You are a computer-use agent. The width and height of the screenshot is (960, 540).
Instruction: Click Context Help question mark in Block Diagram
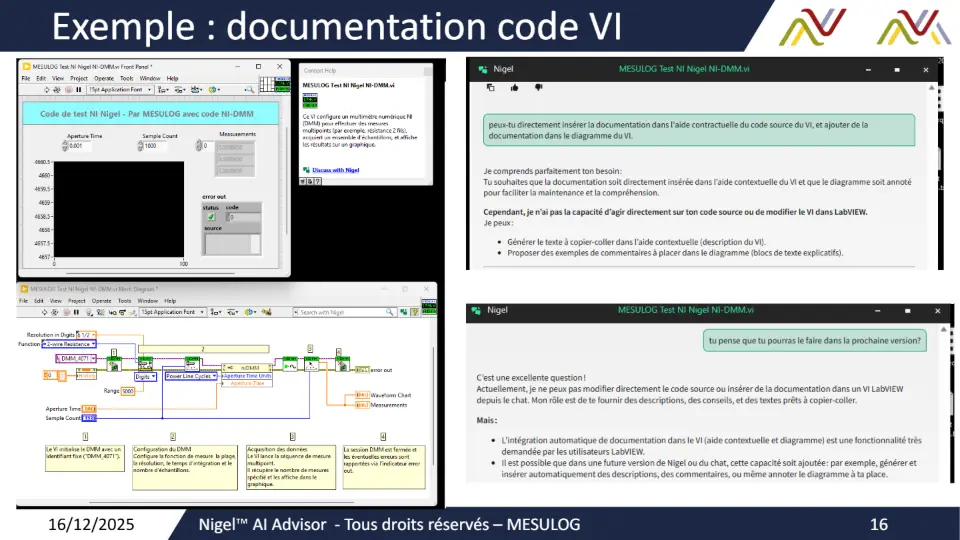click(x=414, y=312)
